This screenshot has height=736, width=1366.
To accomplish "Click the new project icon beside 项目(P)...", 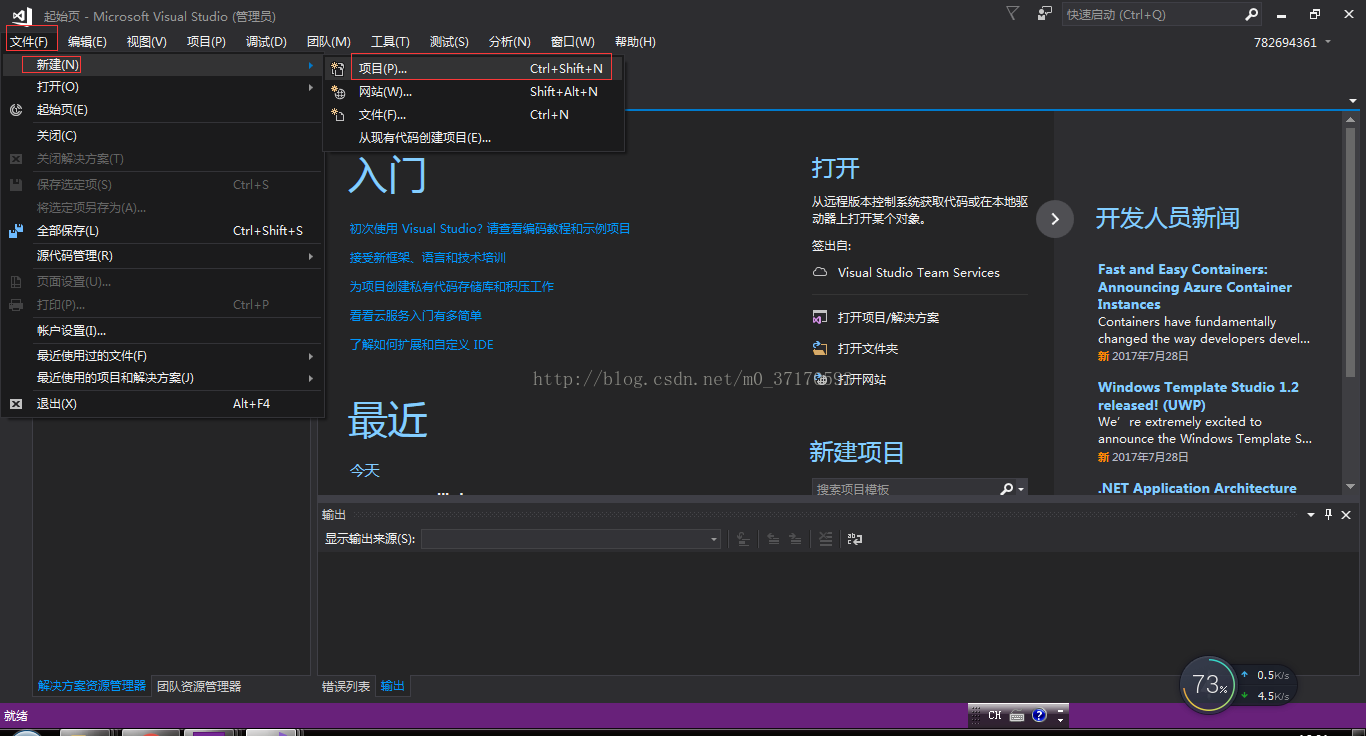I will click(338, 69).
